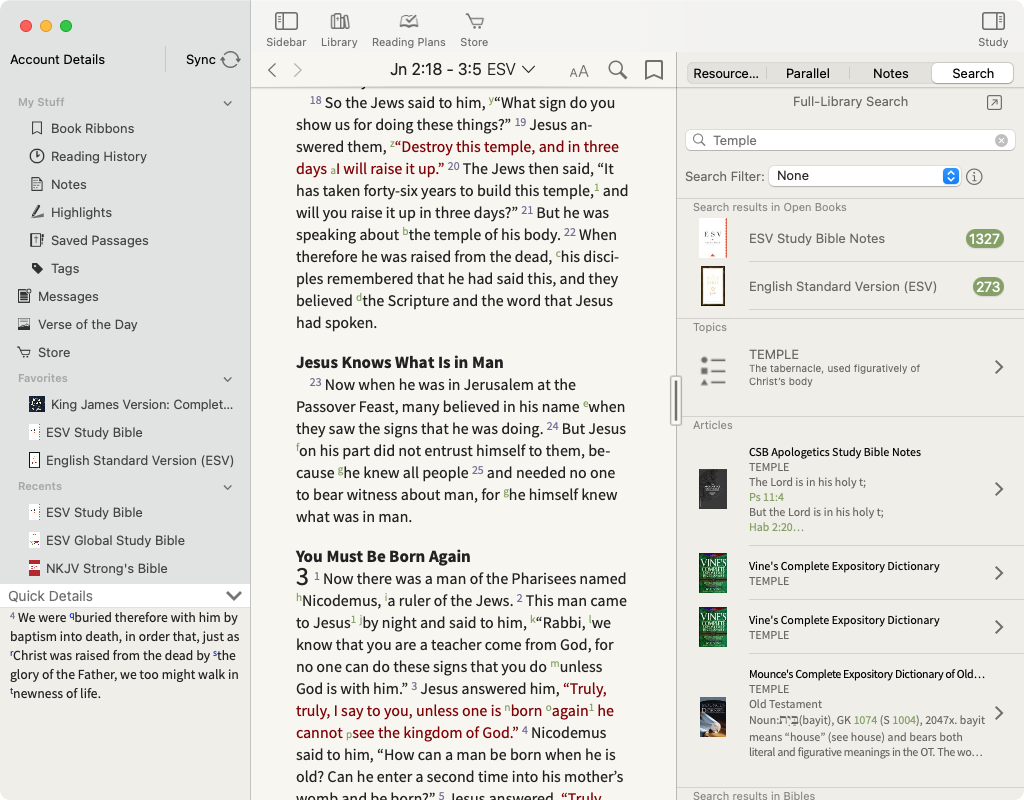Collapse the My Stuff section

227,103
